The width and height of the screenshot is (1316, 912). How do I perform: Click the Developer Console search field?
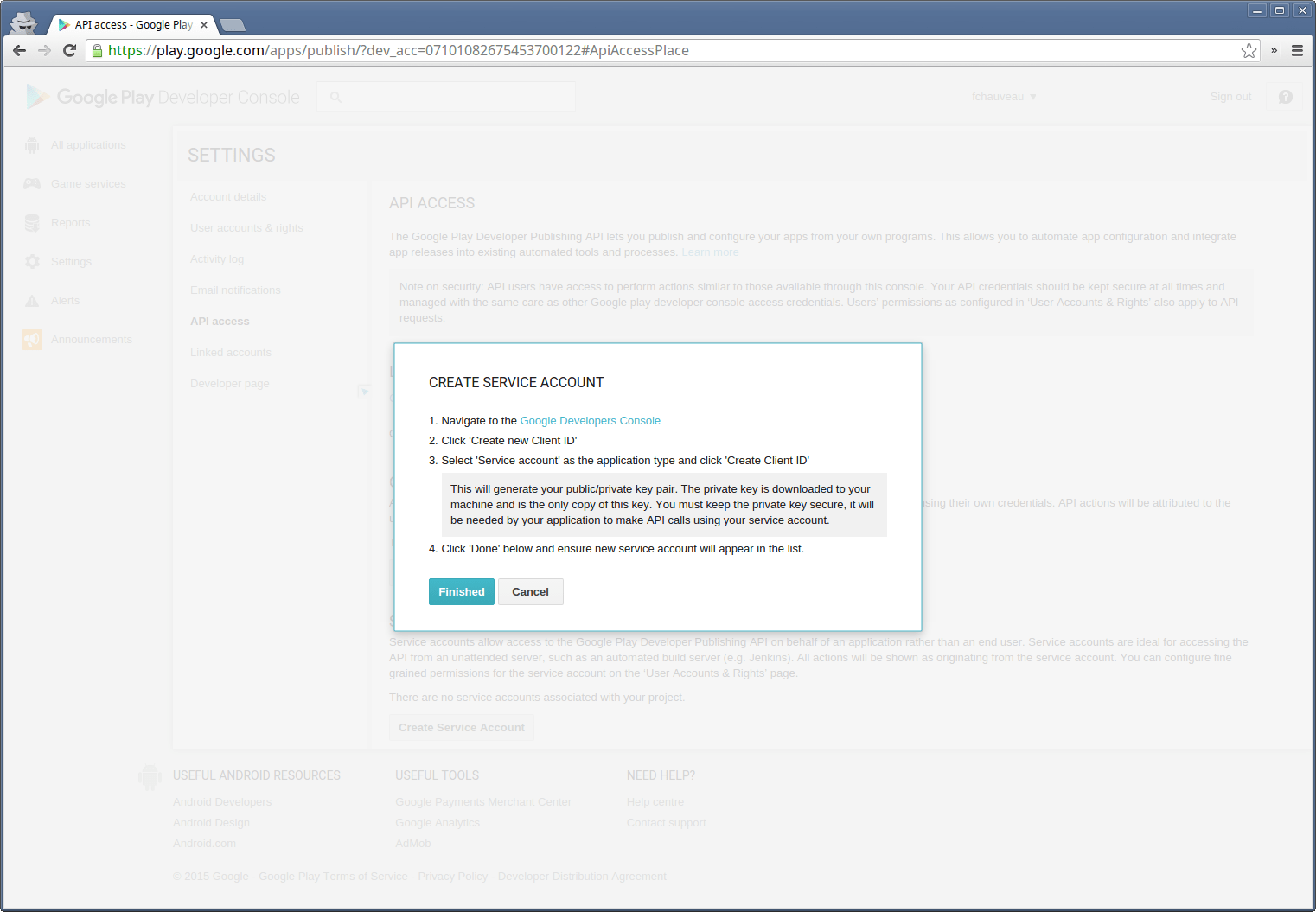[446, 97]
